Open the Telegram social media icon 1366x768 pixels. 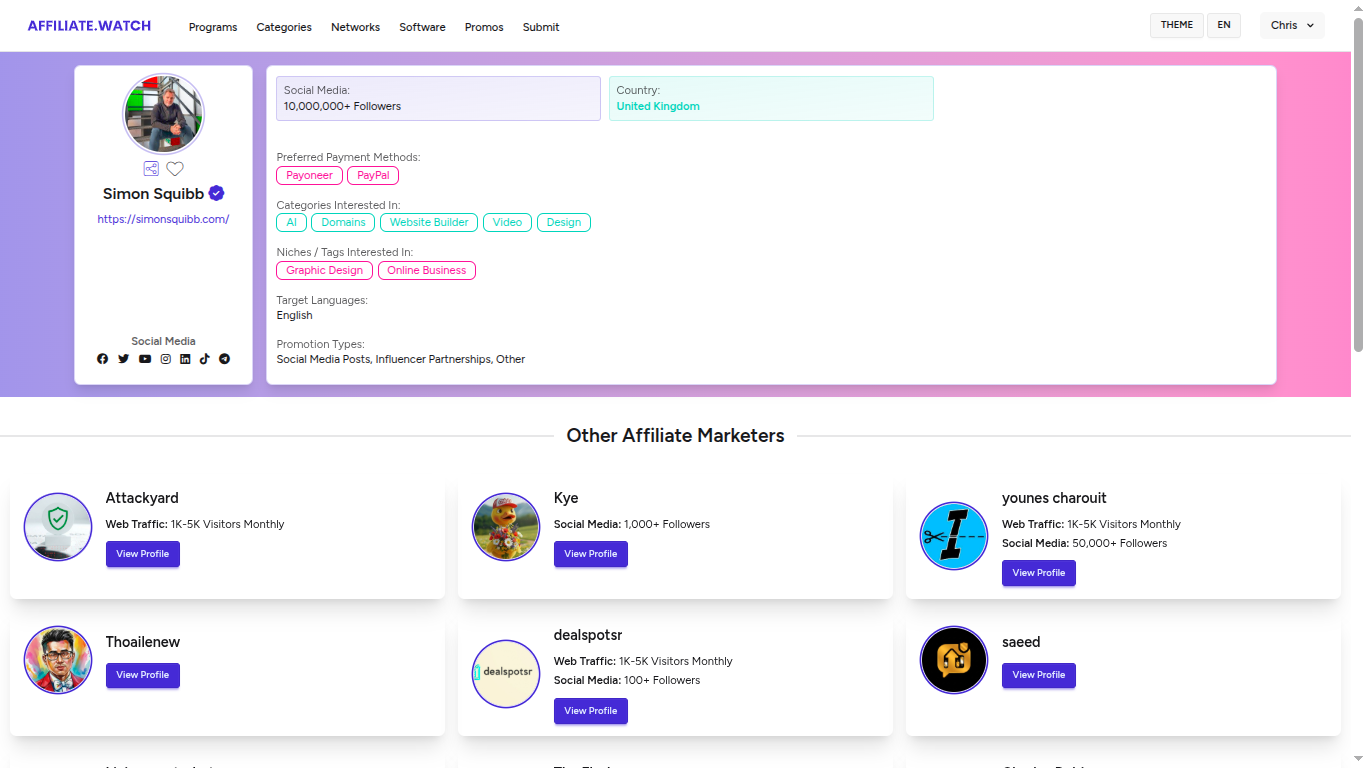tap(224, 358)
